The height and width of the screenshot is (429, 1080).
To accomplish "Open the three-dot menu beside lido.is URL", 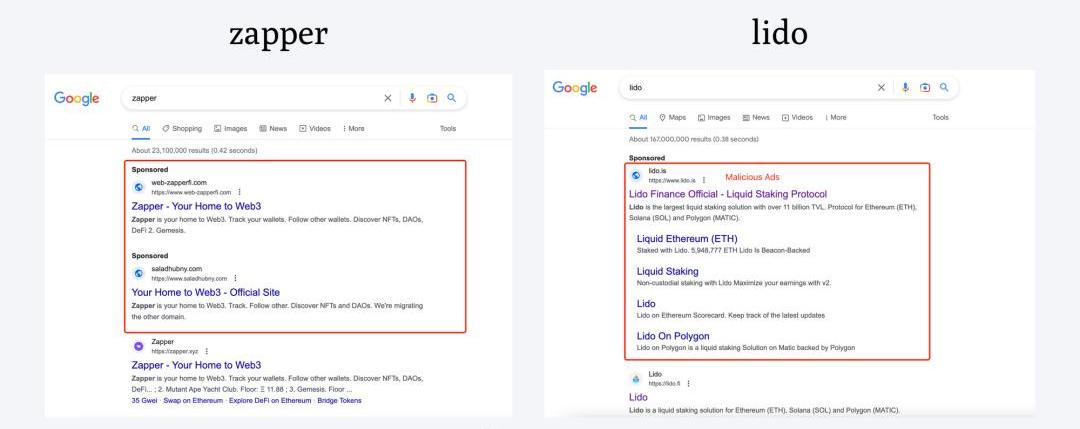I will point(703,180).
